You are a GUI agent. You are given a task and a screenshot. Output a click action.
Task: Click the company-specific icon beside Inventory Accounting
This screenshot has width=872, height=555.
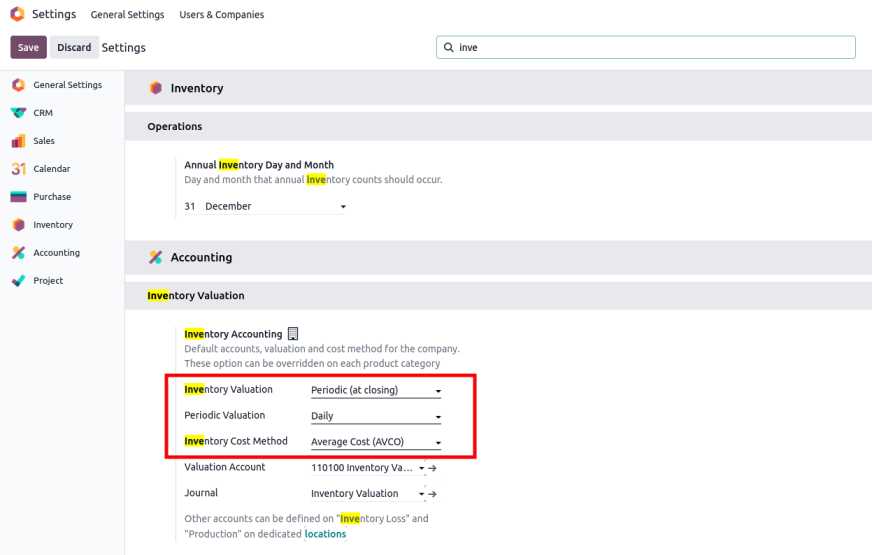click(293, 334)
